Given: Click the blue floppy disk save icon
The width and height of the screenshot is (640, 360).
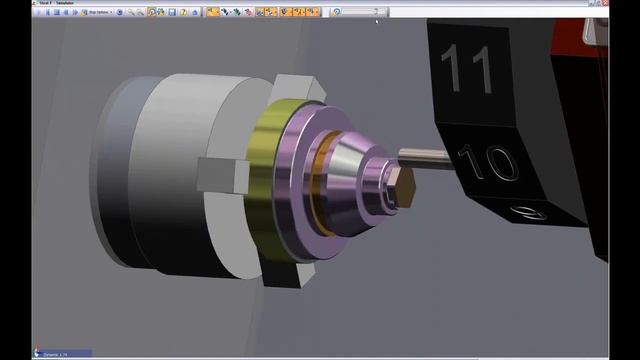Looking at the screenshot, I should tap(172, 12).
